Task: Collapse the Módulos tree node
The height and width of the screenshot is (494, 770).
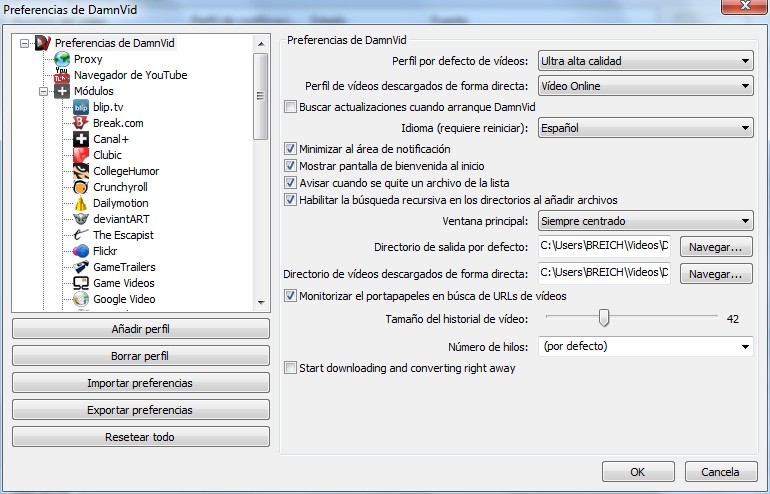Action: click(43, 91)
